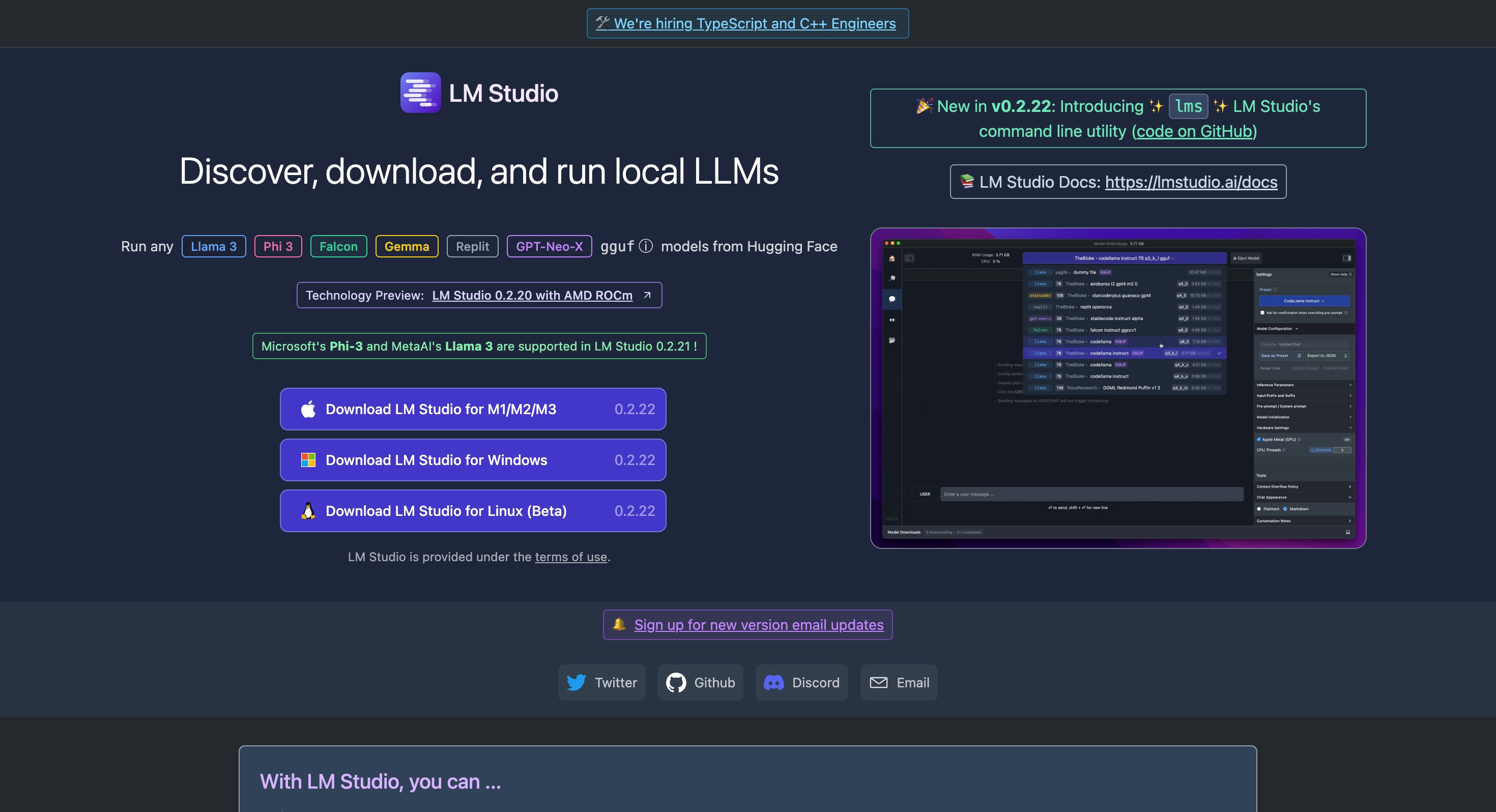Download LM Studio for Windows
Screen dimensions: 1496x812
473,460
